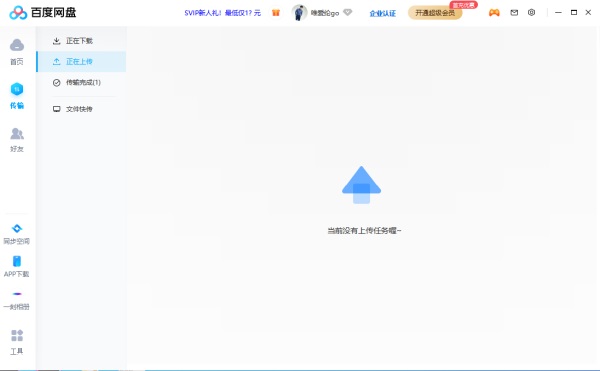Image resolution: width=600 pixels, height=371 pixels.
Task: Open the 好友 friends section
Action: tap(17, 140)
